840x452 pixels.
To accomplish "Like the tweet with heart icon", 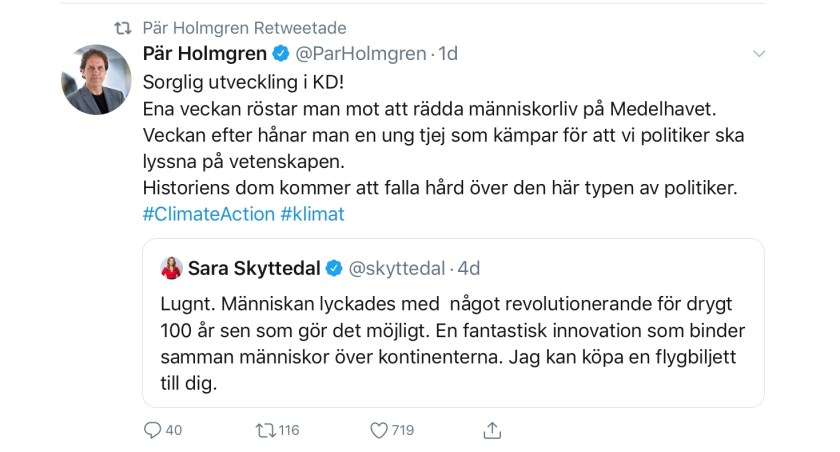I will [x=379, y=431].
